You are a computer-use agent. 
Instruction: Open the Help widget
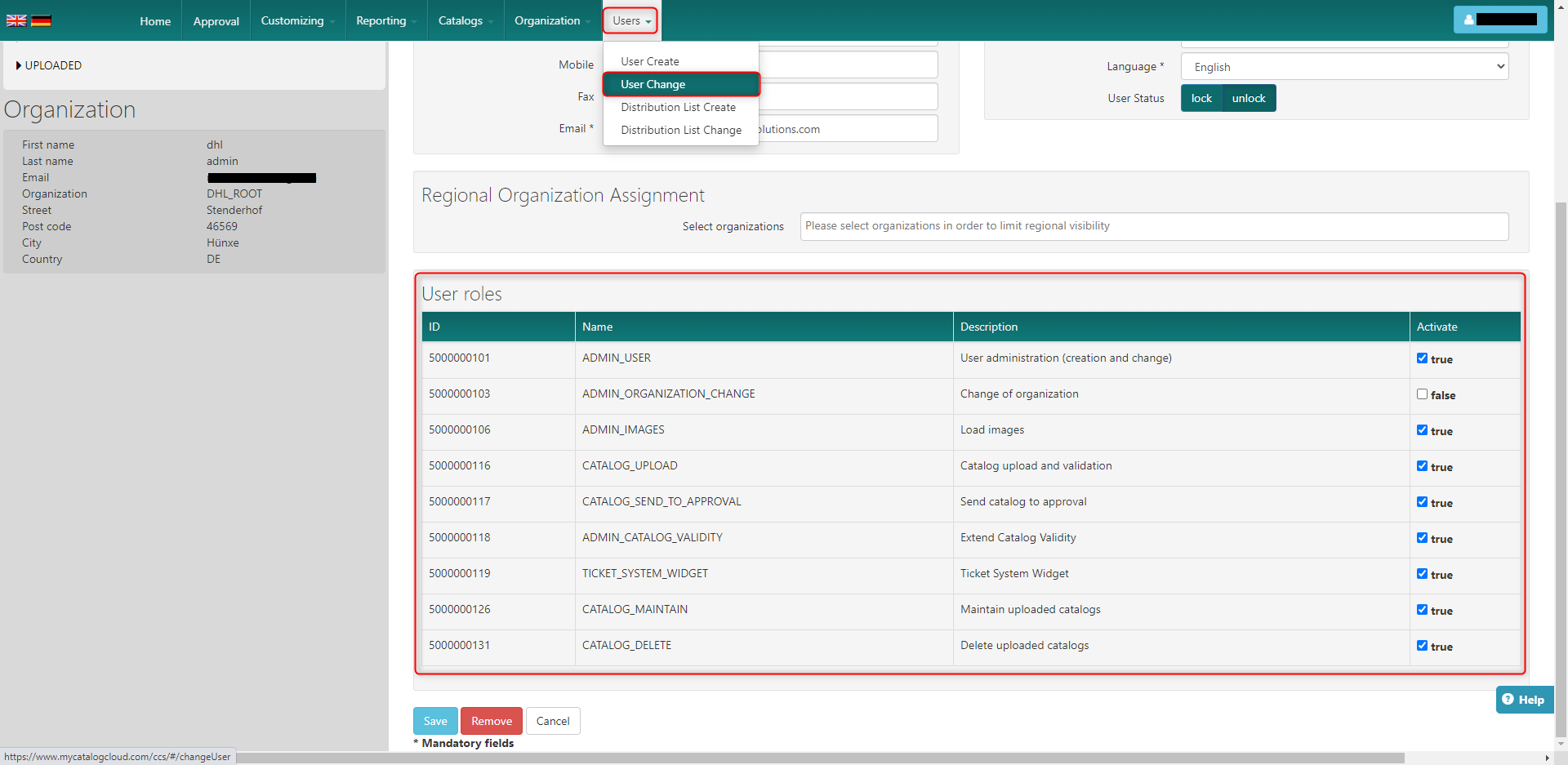point(1524,700)
